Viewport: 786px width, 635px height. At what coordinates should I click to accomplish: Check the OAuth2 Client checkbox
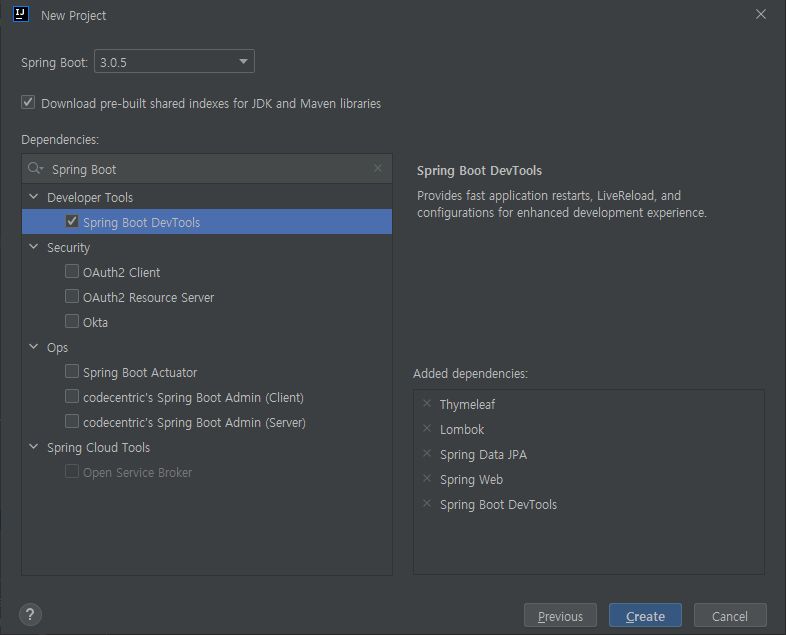(x=72, y=272)
